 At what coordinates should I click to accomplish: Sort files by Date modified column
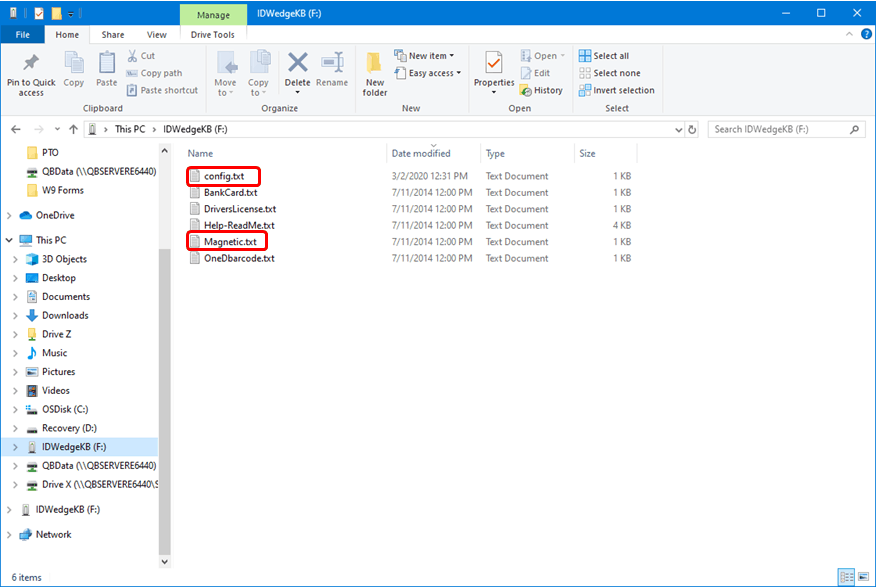coord(421,154)
